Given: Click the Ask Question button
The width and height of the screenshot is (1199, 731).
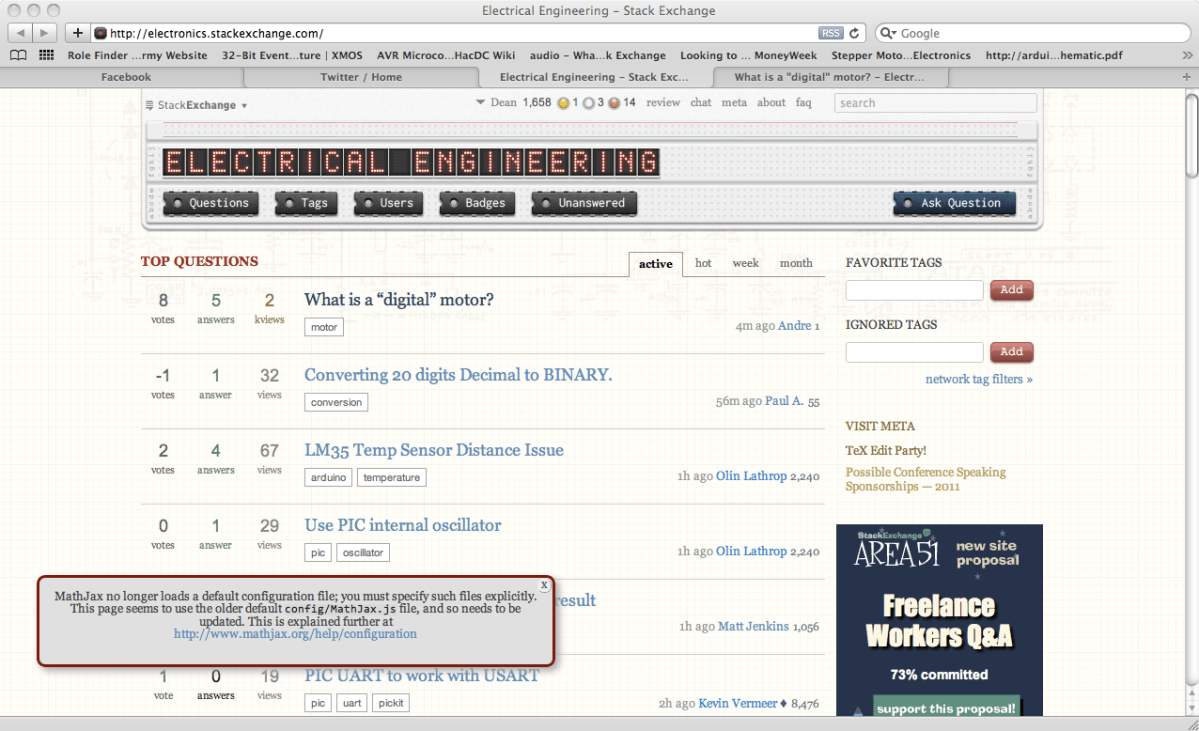Looking at the screenshot, I should (x=954, y=203).
